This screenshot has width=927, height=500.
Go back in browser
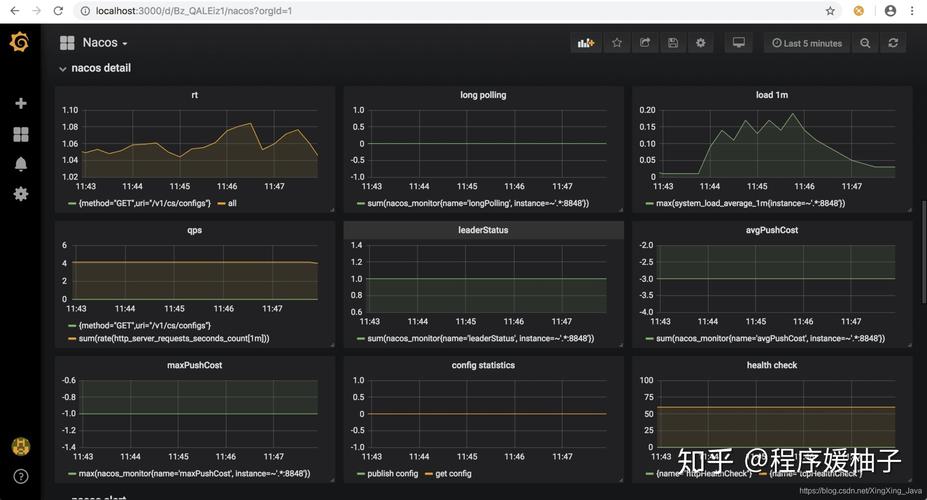15,11
